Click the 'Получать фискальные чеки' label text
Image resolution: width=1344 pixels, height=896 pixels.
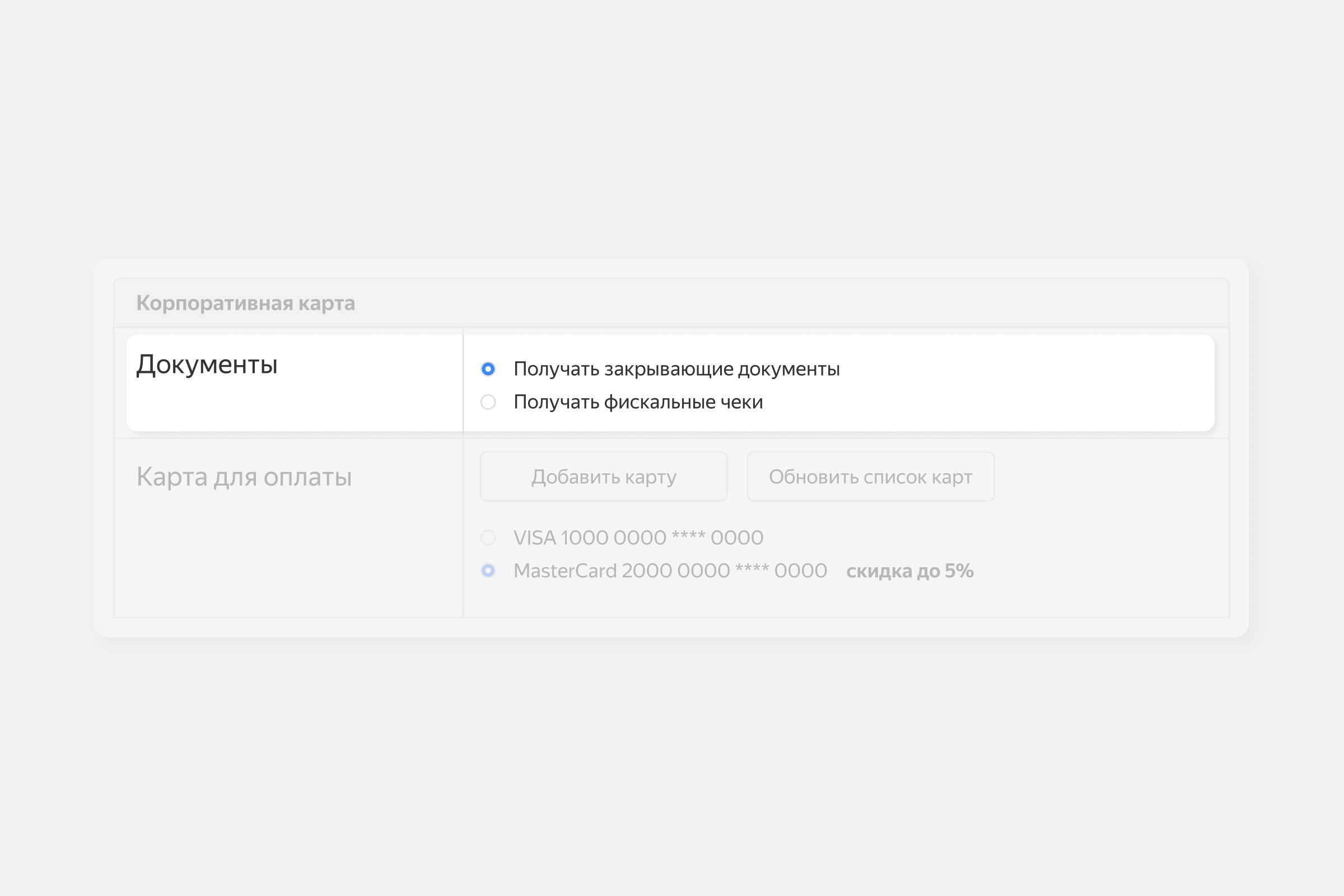[638, 402]
